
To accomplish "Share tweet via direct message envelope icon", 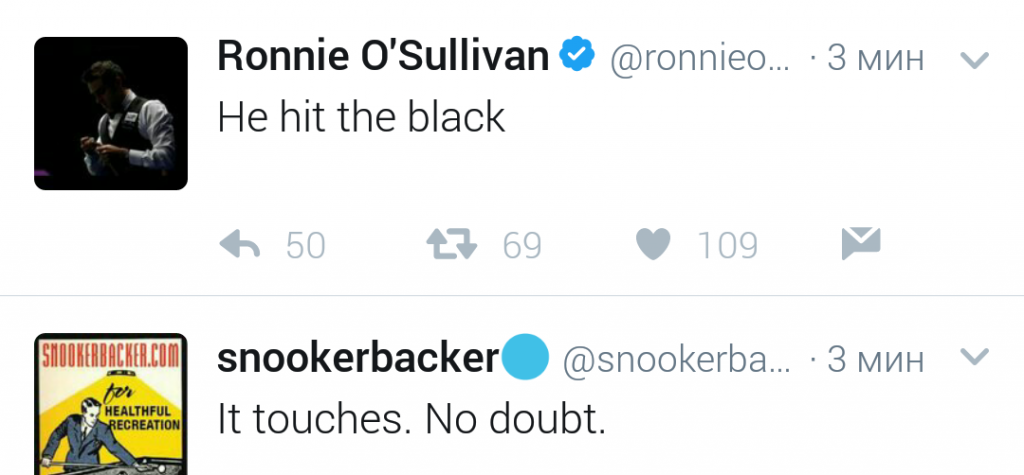I will [x=860, y=243].
